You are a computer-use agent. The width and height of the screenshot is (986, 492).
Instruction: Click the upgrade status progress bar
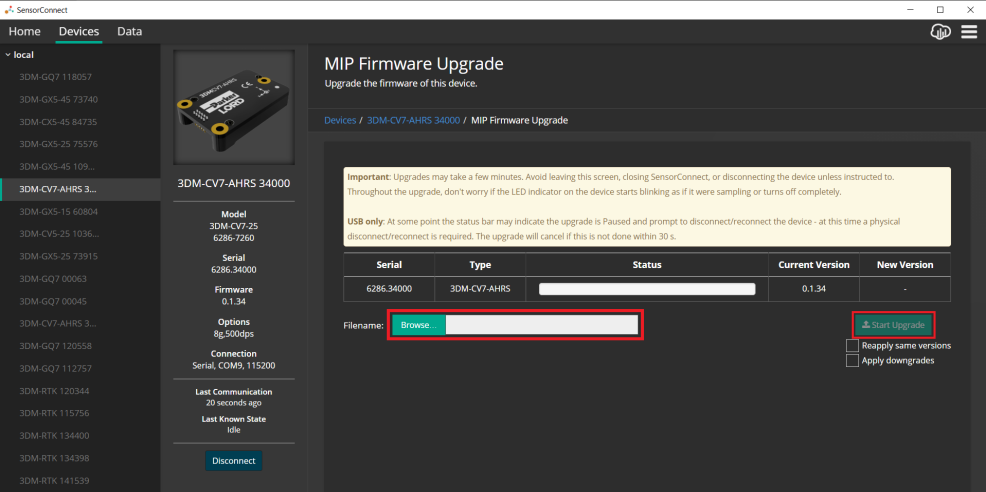coord(647,289)
